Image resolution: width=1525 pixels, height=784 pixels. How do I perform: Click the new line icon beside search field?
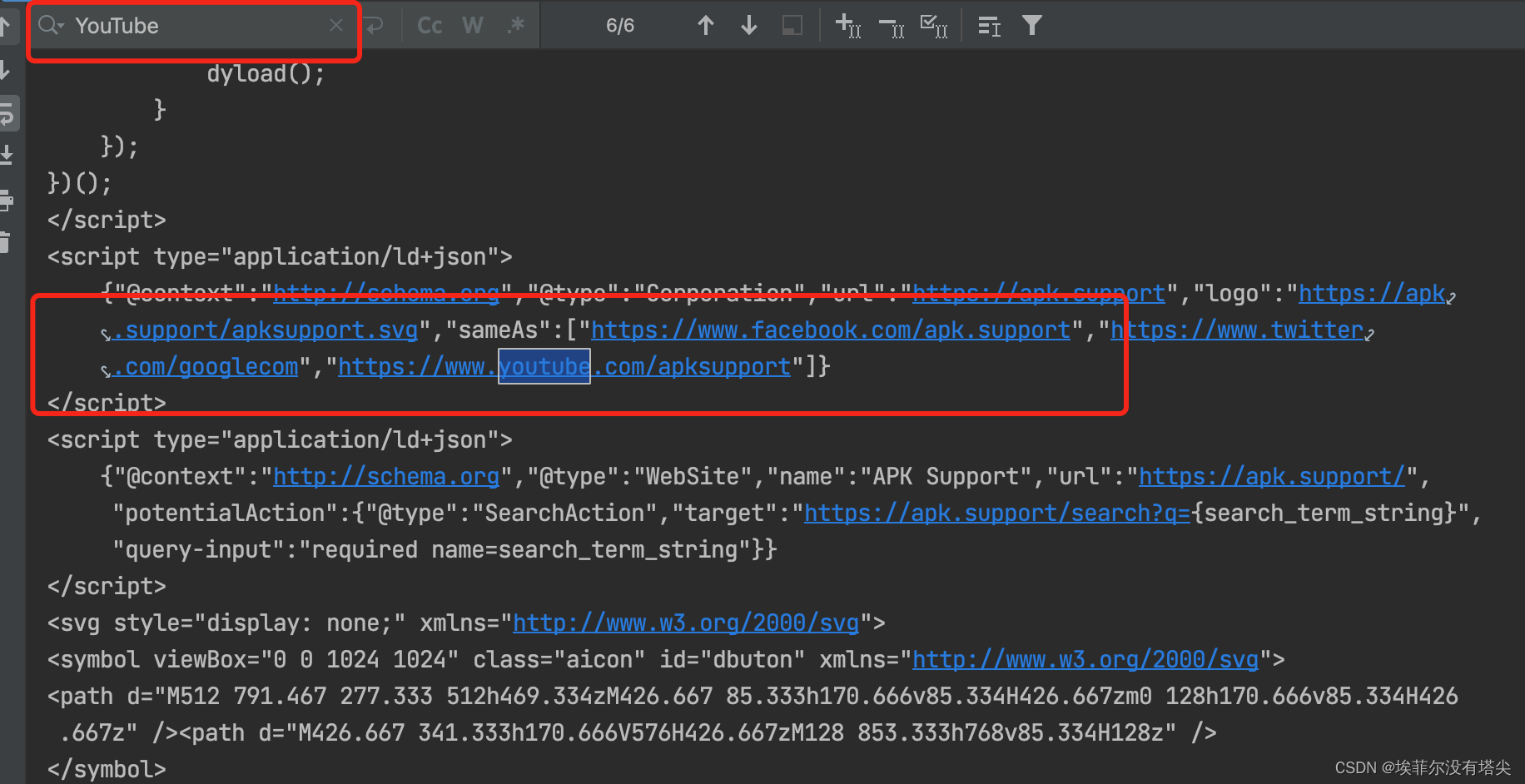(375, 26)
